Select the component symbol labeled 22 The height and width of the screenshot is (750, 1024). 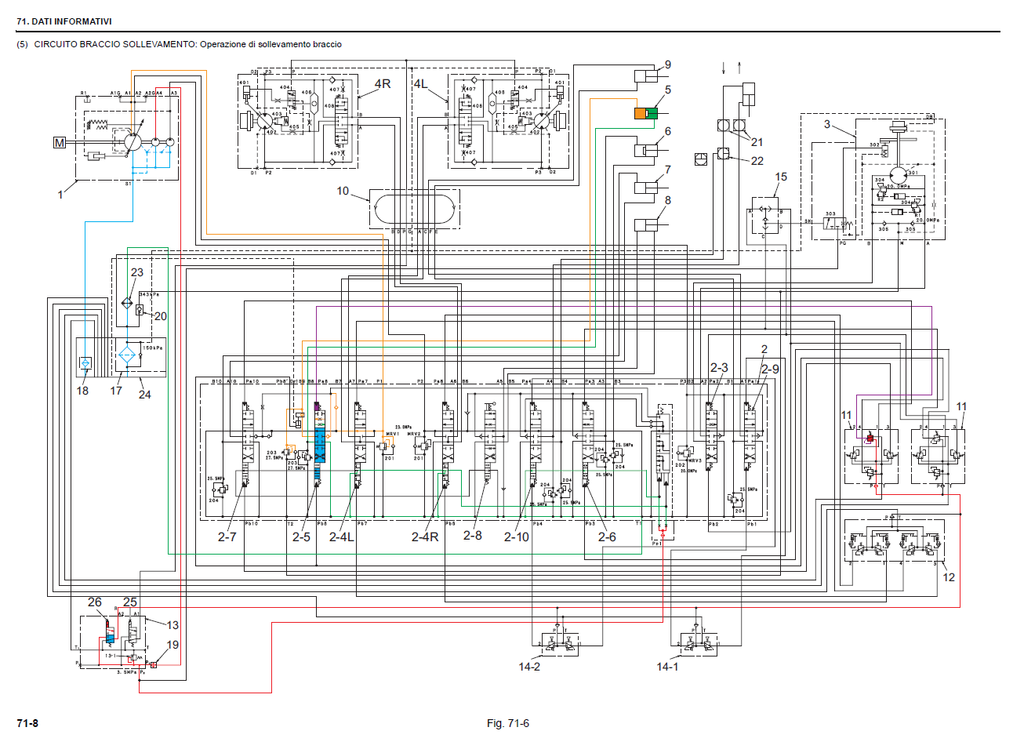(x=722, y=154)
